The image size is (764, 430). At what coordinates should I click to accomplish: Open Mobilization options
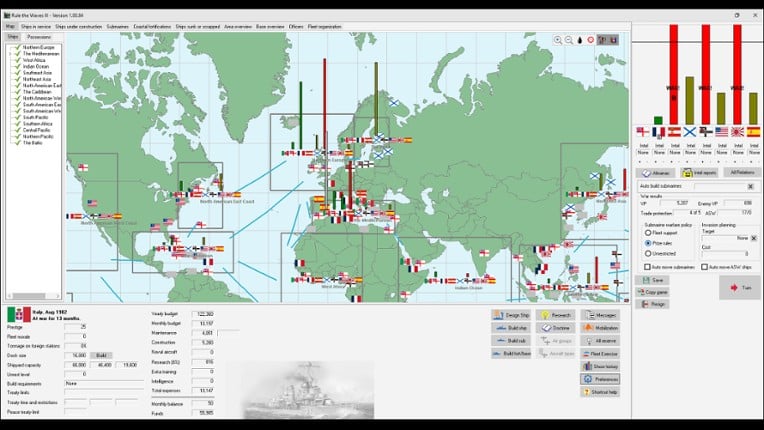[599, 328]
